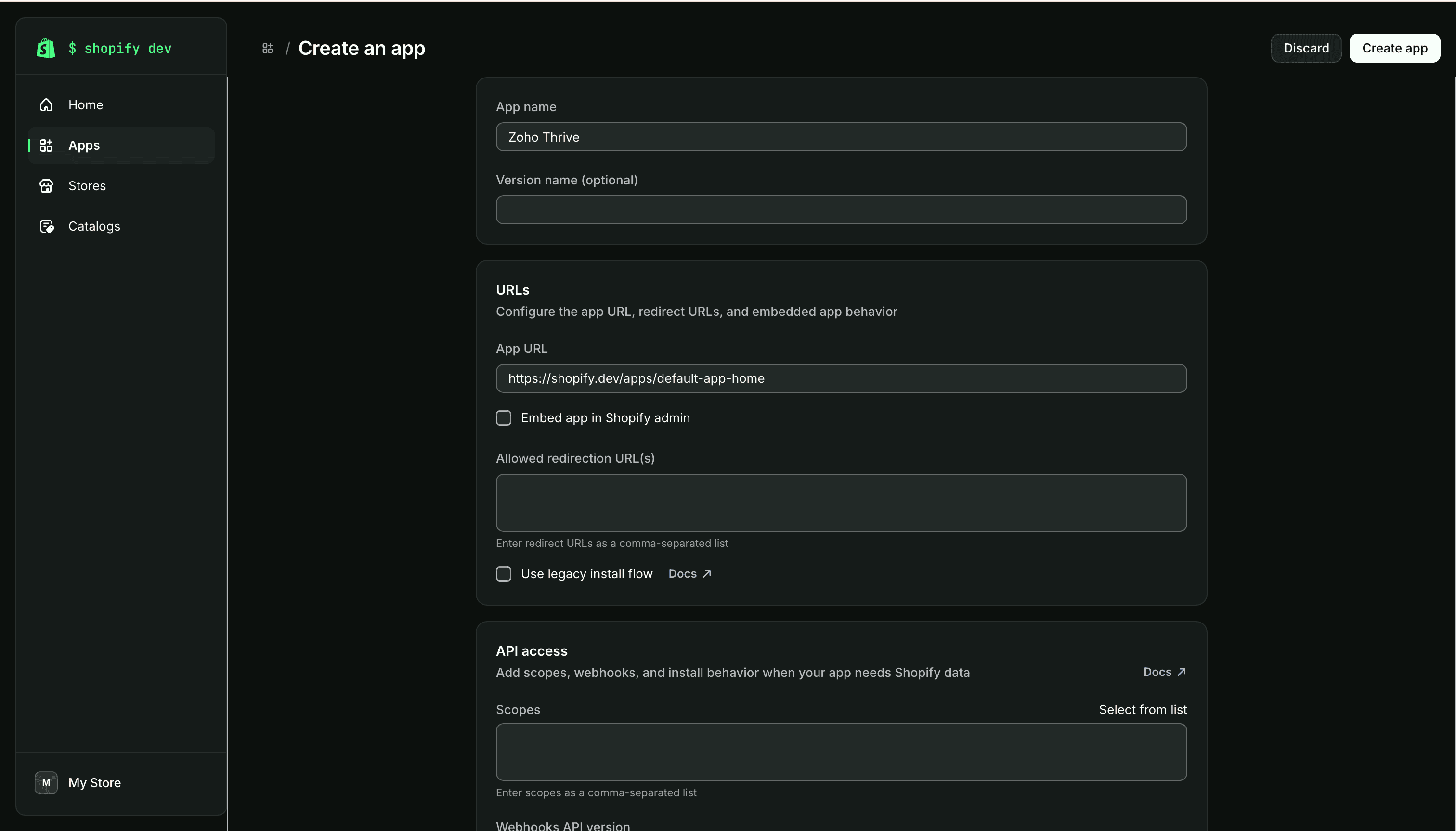Click the Catalogs icon in sidebar

46,227
